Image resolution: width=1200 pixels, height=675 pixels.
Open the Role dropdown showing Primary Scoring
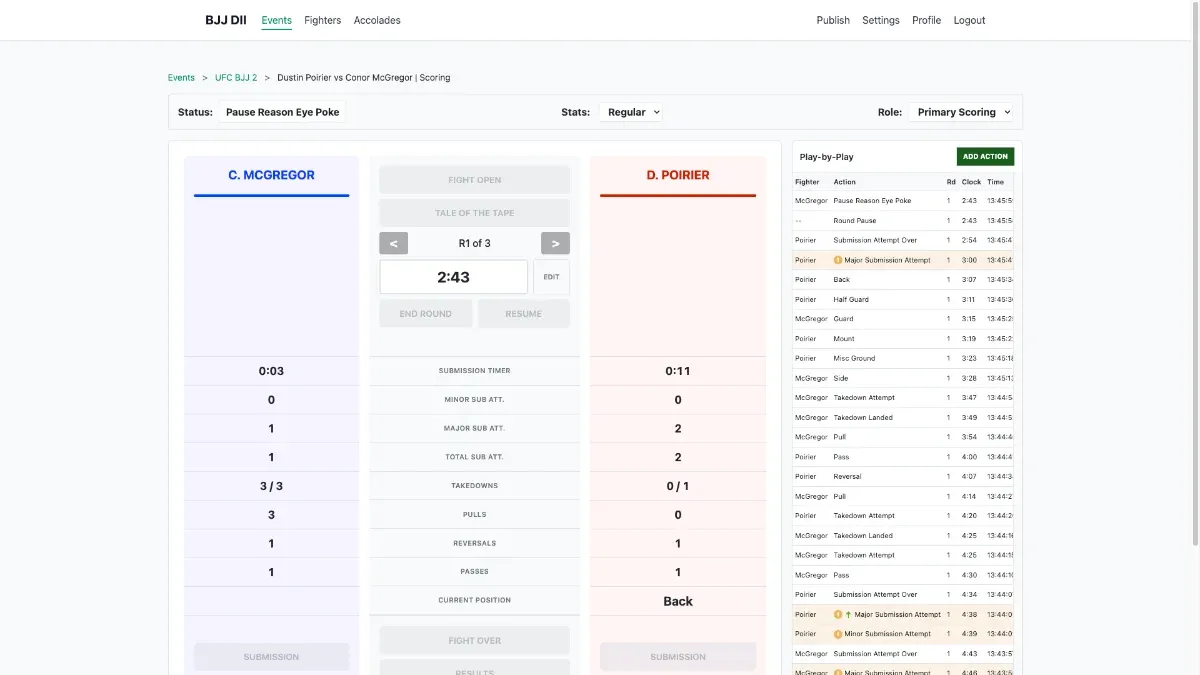[961, 113]
